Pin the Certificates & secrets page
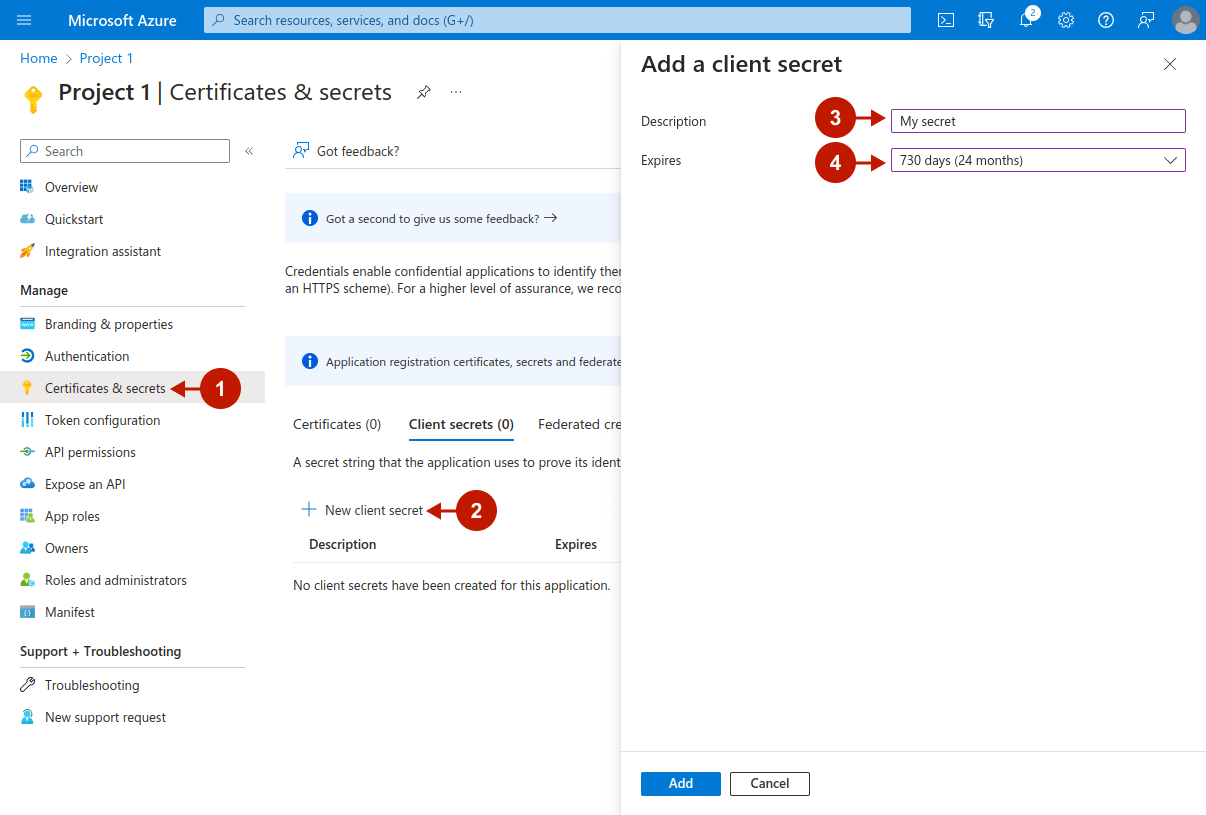 424,92
